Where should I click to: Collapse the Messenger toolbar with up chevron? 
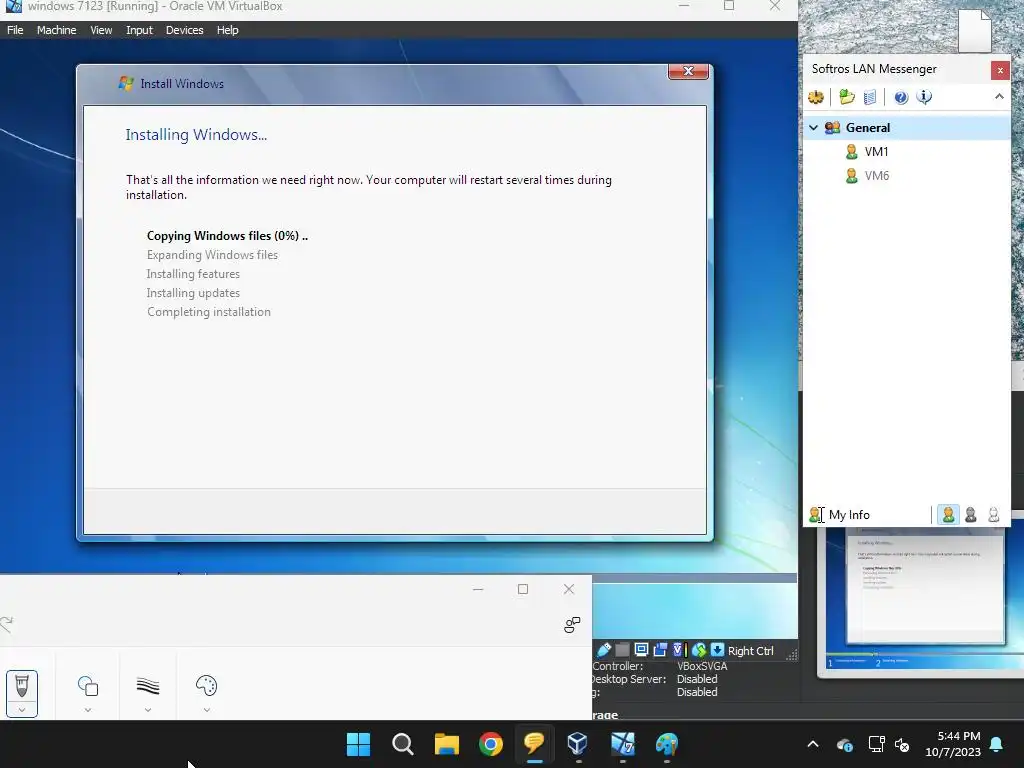pos(999,97)
